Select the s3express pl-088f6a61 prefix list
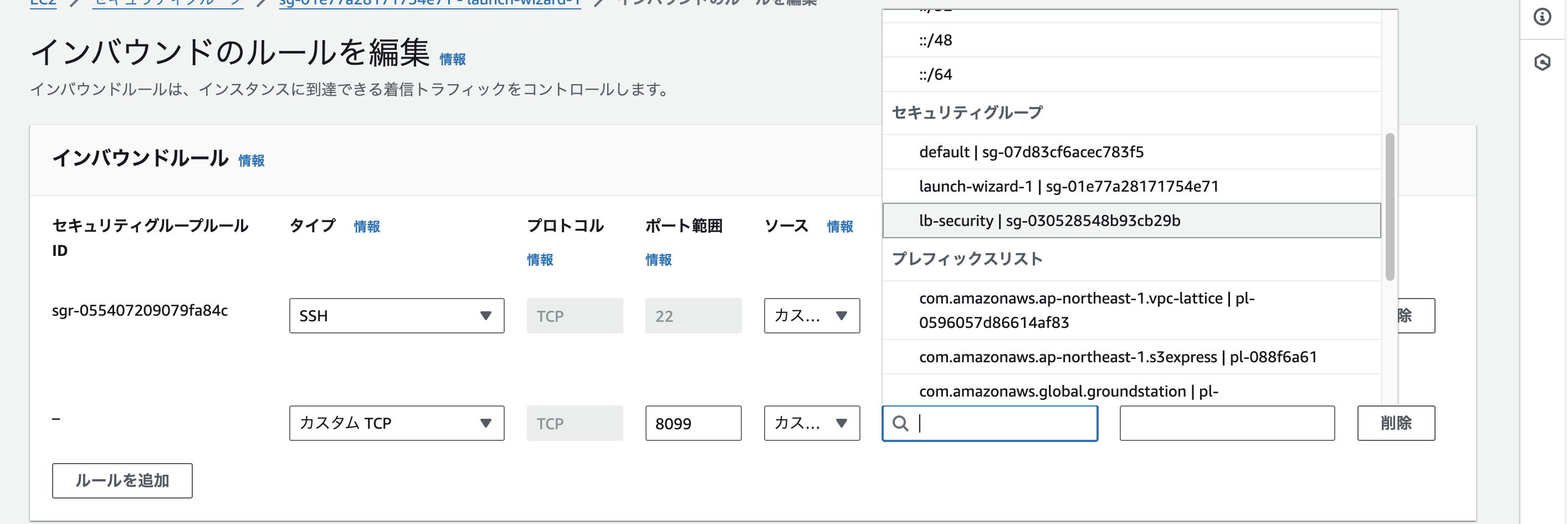The image size is (1568, 524). [1131, 357]
